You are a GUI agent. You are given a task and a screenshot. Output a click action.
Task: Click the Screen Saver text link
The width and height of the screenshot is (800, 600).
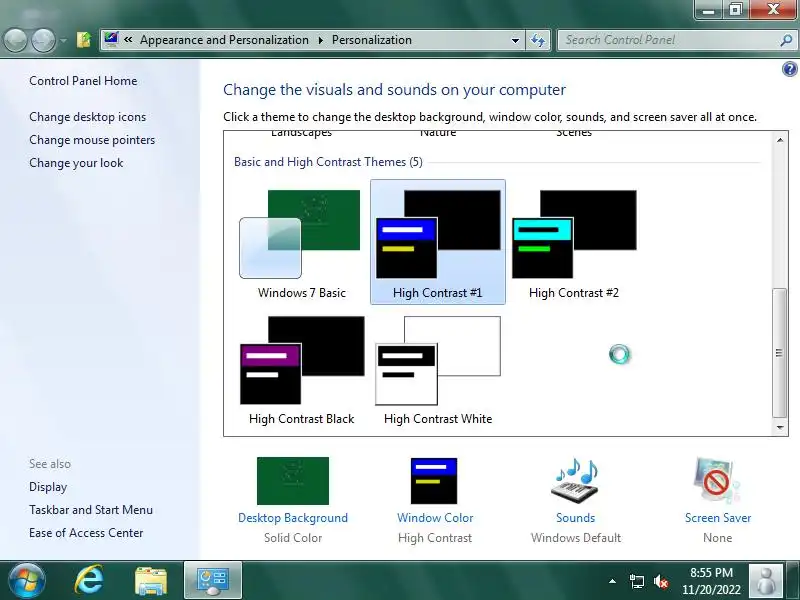[718, 518]
